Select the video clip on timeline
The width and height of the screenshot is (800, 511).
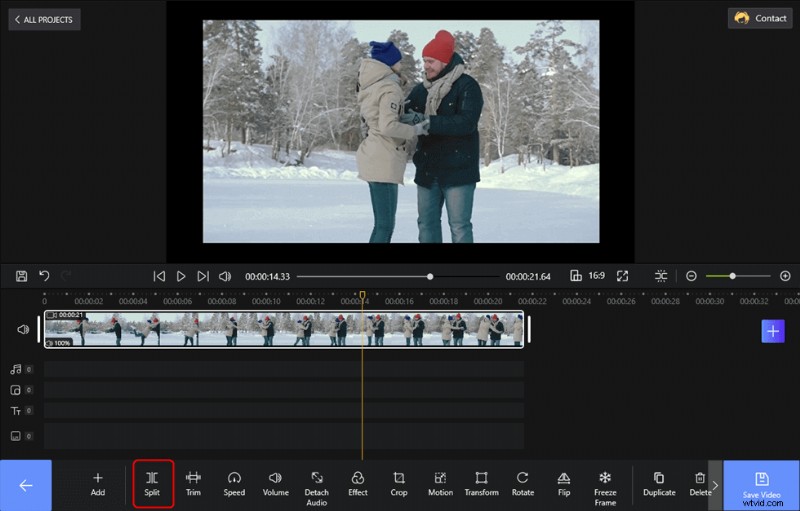pos(284,329)
